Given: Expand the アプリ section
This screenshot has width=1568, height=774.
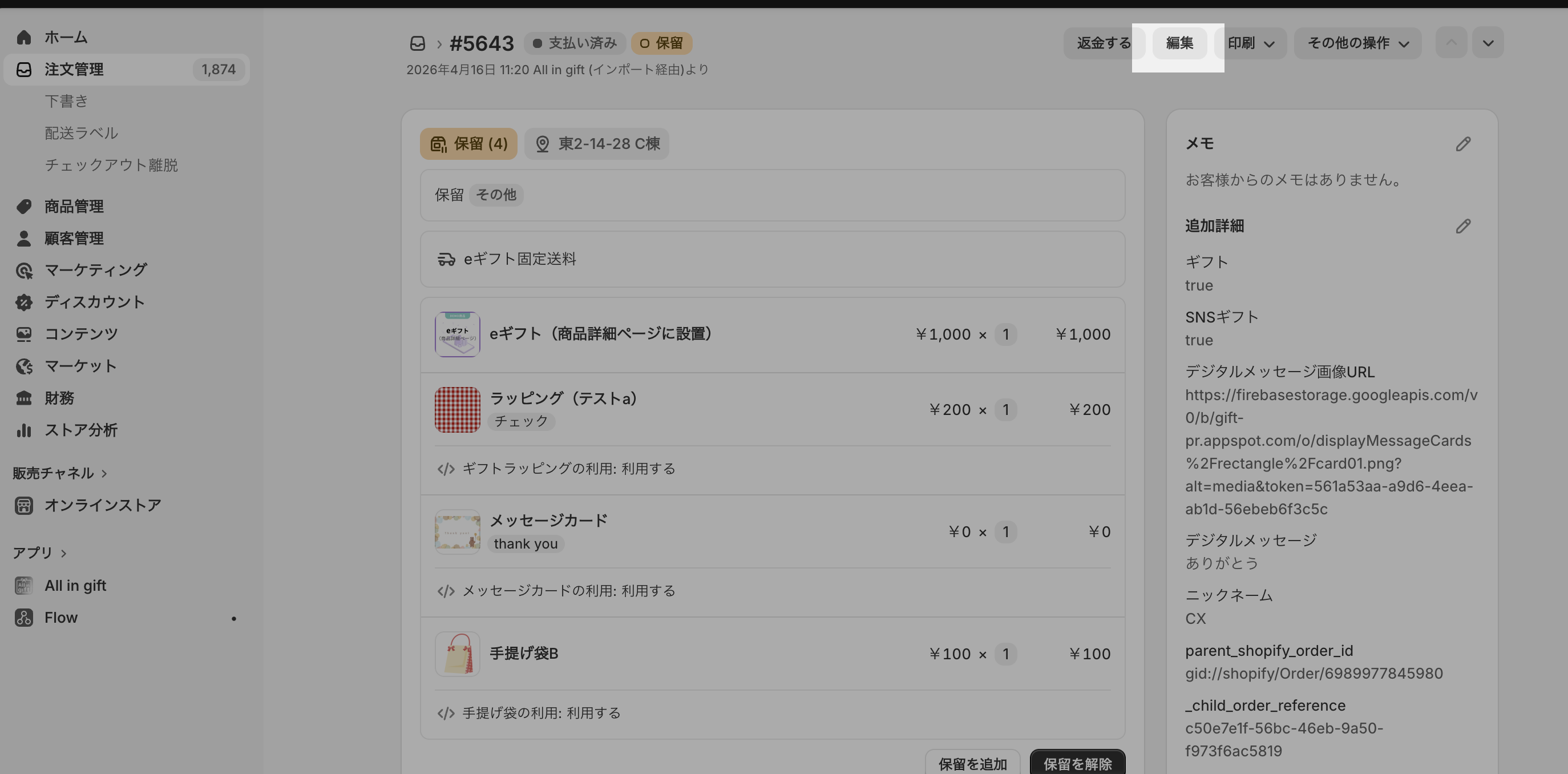Looking at the screenshot, I should (39, 553).
